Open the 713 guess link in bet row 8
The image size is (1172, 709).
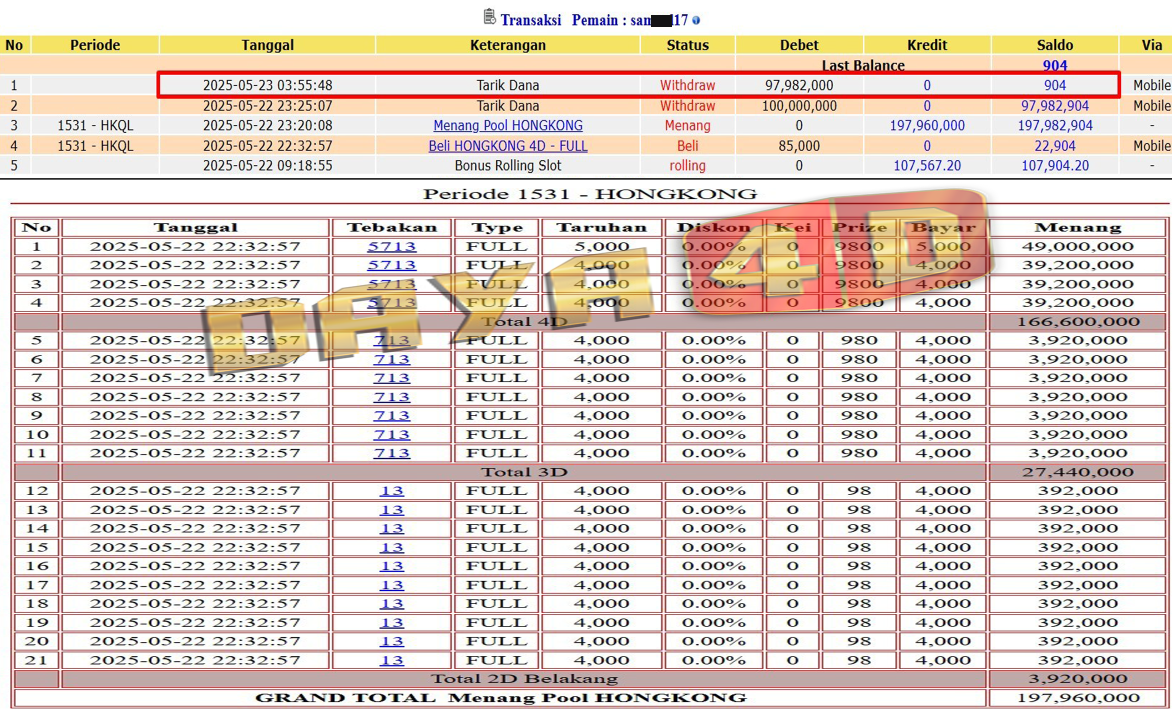pyautogui.click(x=392, y=397)
